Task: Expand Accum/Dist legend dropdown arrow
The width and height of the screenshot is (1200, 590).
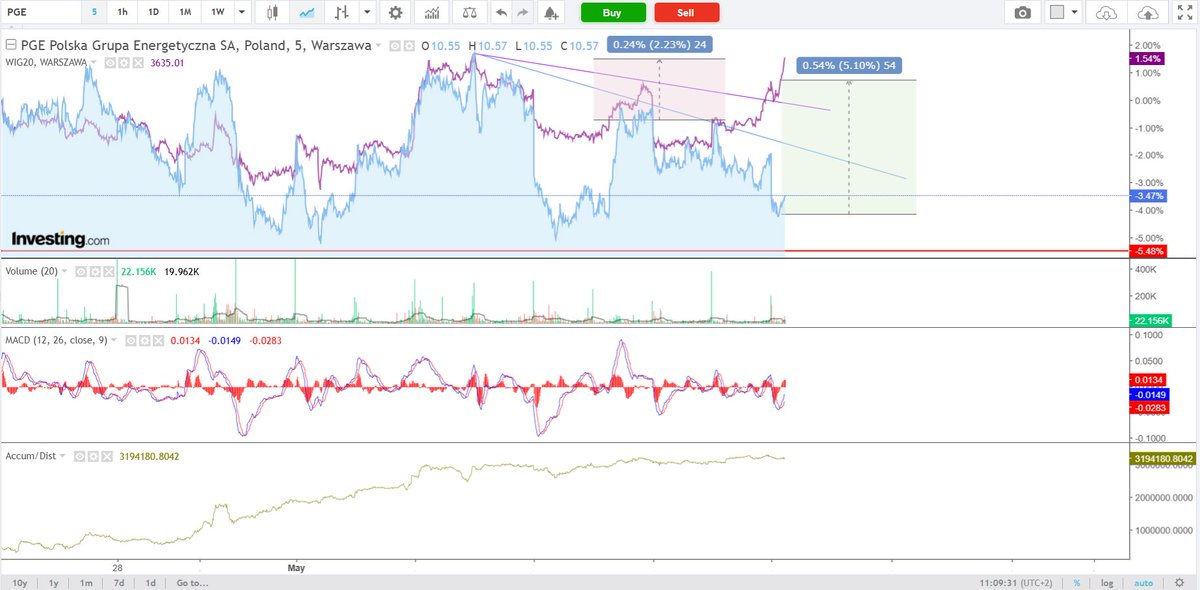Action: pyautogui.click(x=63, y=456)
